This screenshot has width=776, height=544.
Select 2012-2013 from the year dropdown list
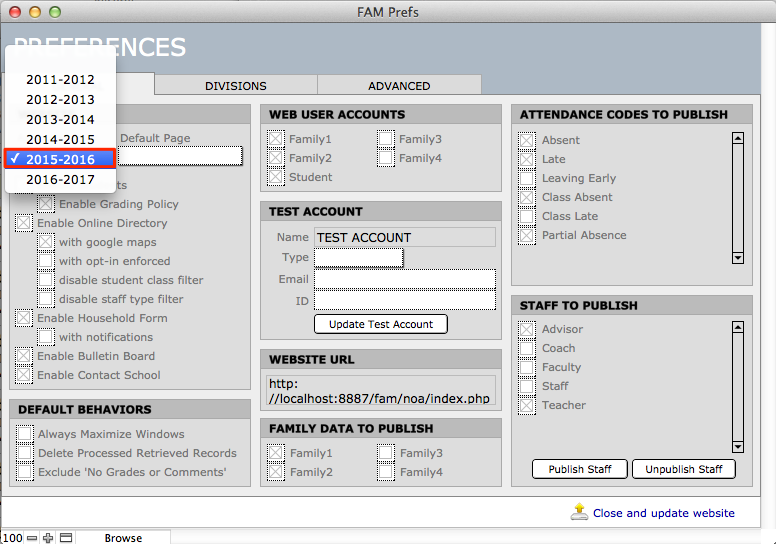[x=60, y=99]
